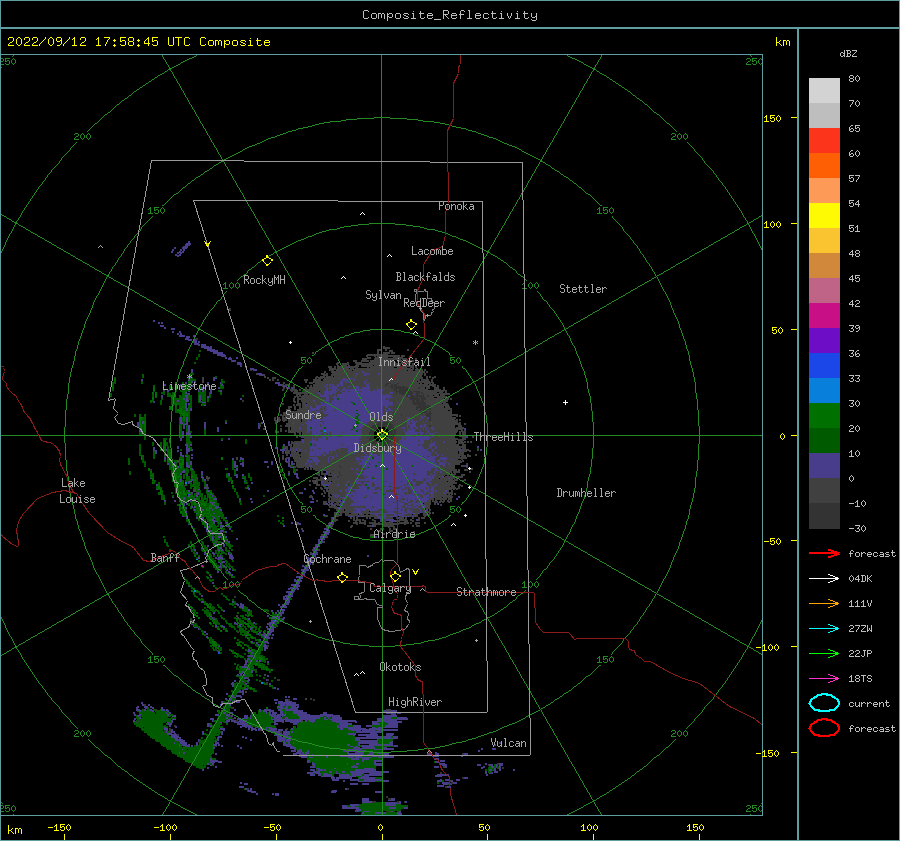
Task: Click the Lake Louise label
Action: click(x=77, y=491)
